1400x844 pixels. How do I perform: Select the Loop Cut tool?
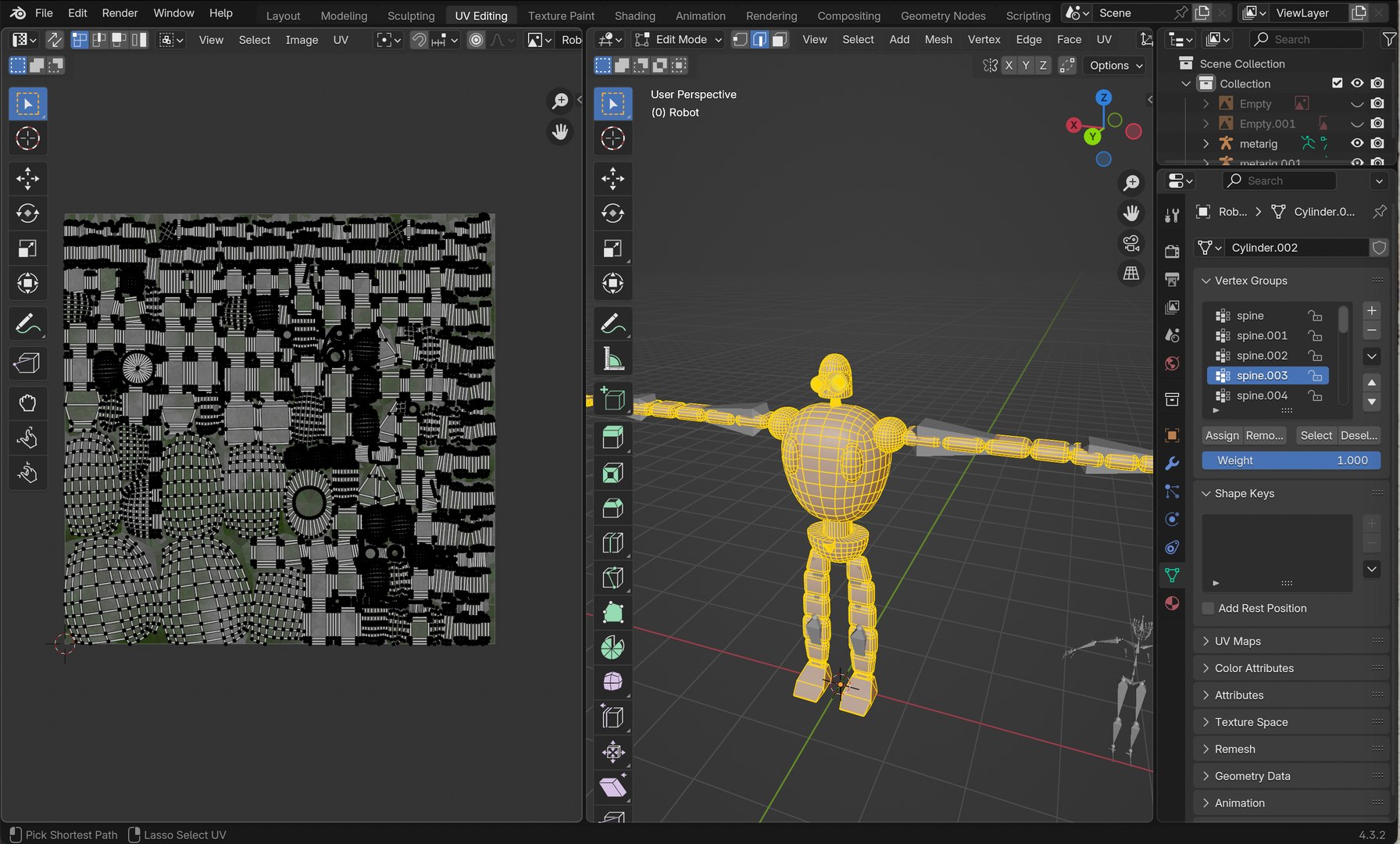(613, 543)
